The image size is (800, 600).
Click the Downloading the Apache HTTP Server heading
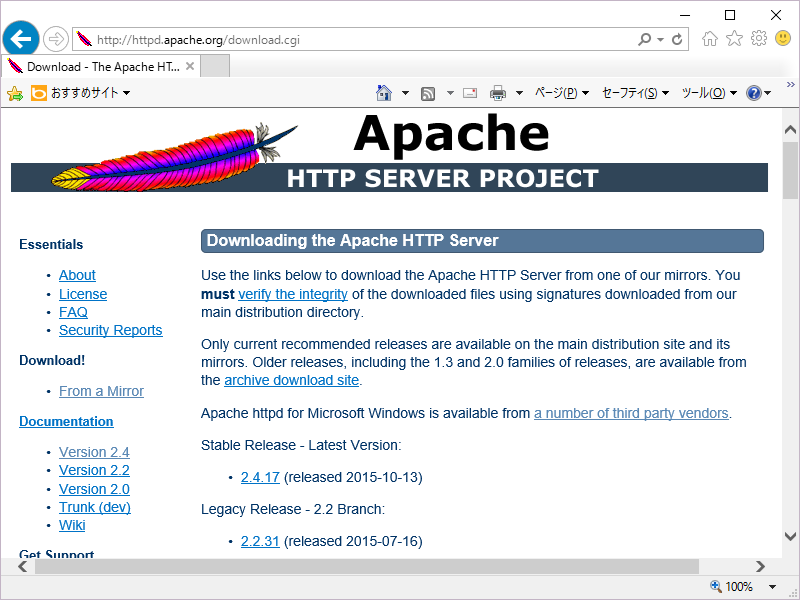pyautogui.click(x=353, y=240)
